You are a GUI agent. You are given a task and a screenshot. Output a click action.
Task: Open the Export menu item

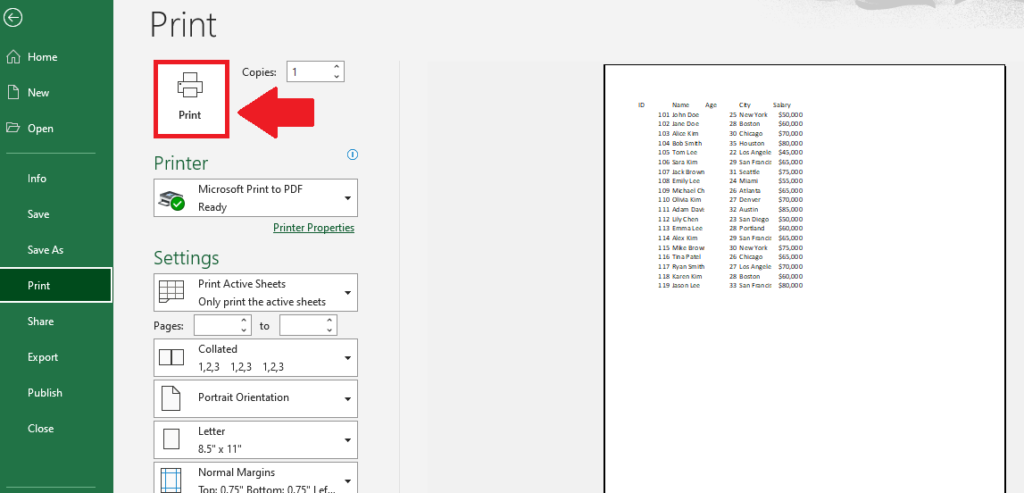pos(43,357)
